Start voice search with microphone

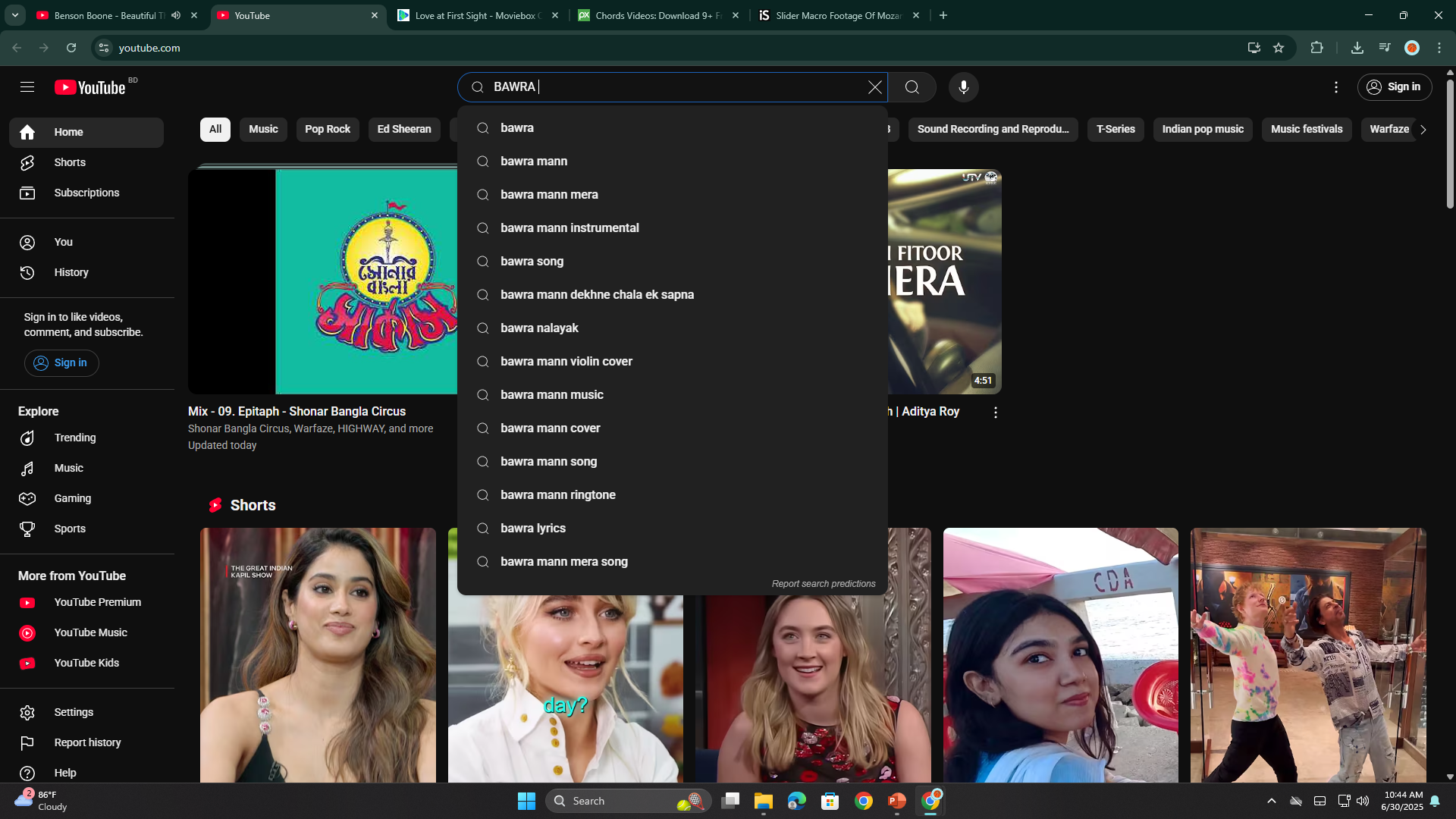pos(964,87)
